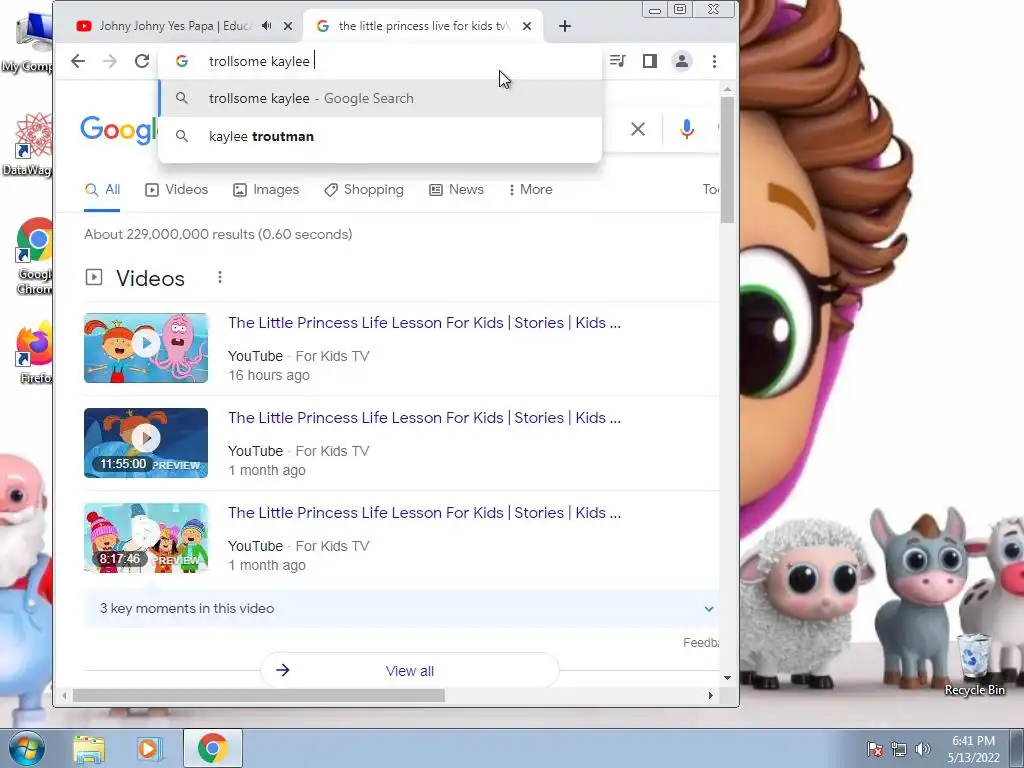The width and height of the screenshot is (1024, 768).
Task: Go back using the browser back arrow
Action: point(78,61)
